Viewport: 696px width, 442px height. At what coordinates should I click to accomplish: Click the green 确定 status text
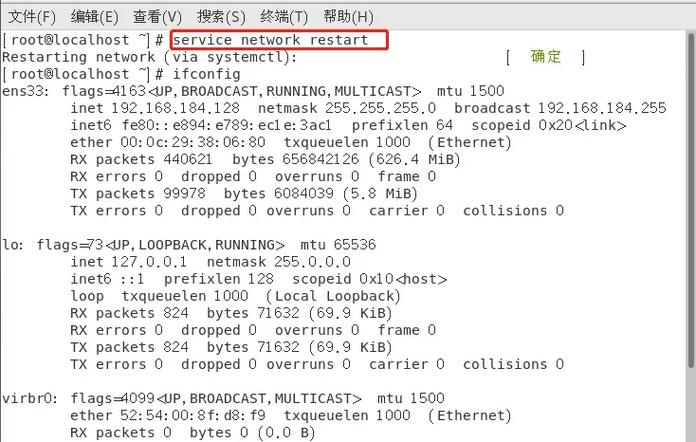pyautogui.click(x=546, y=56)
